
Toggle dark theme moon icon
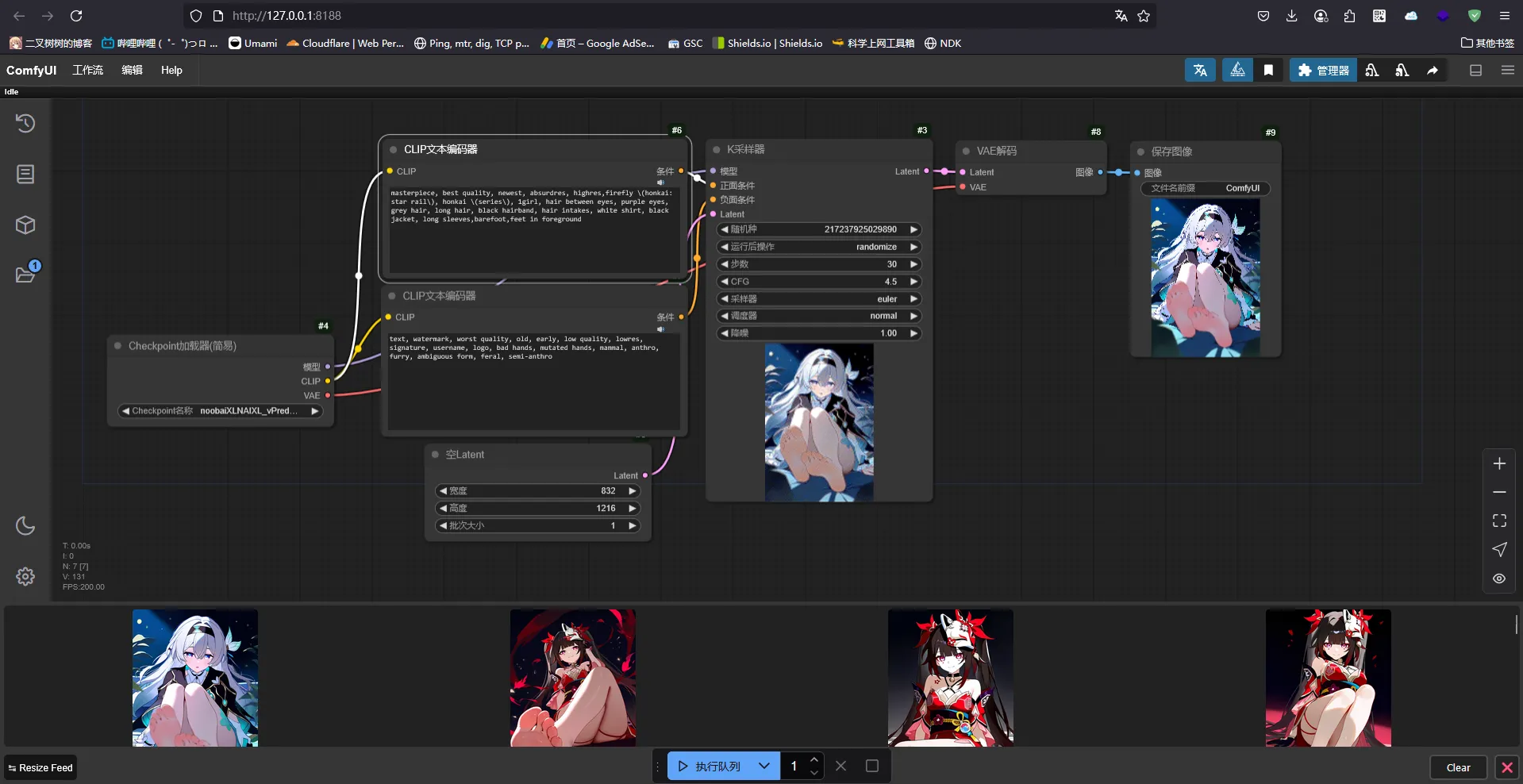25,525
